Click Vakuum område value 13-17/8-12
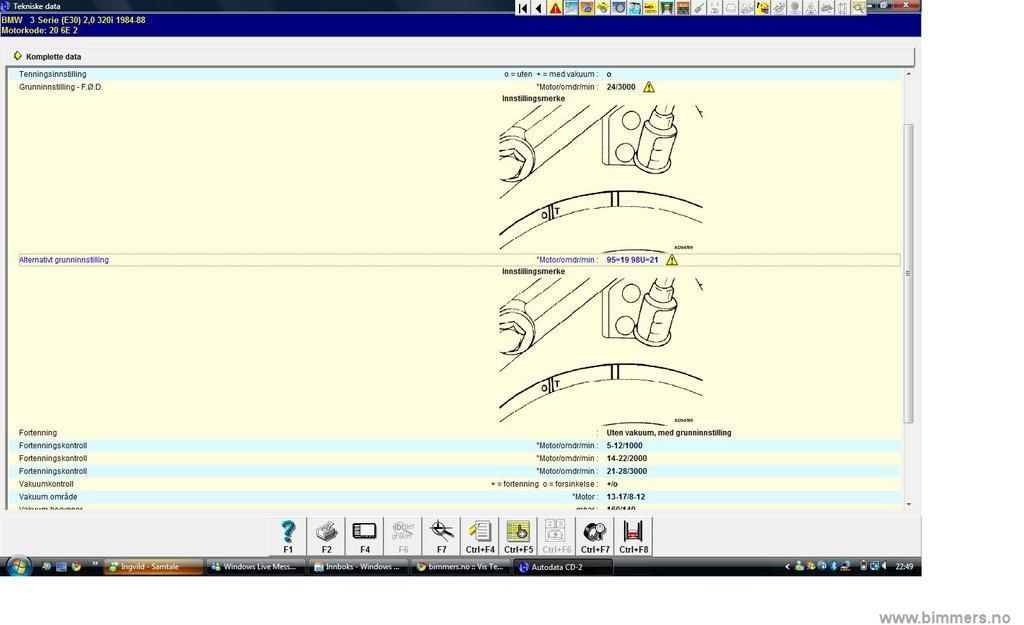Screen dimensions: 1024x625 coord(626,497)
